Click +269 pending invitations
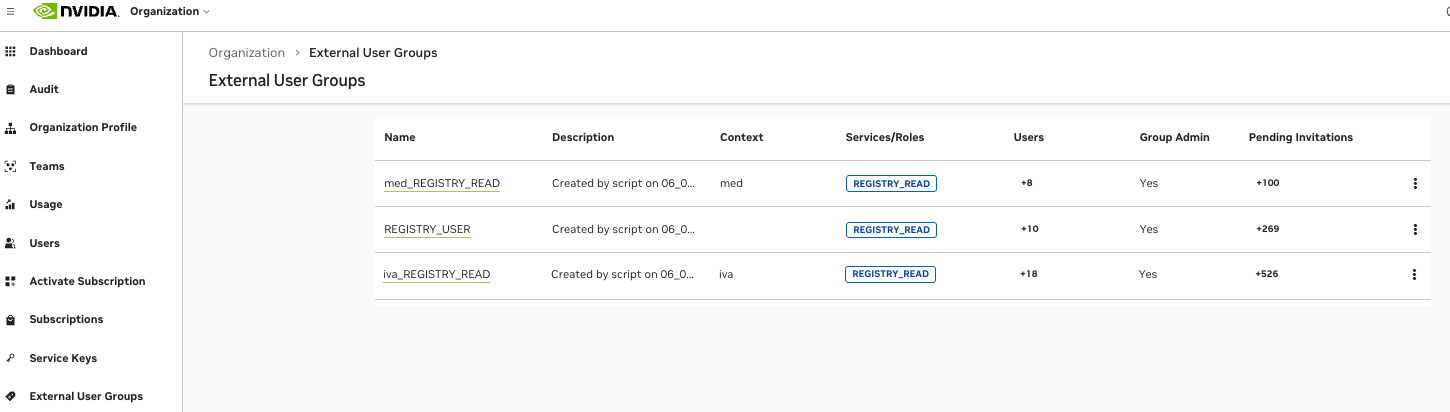Viewport: 1450px width, 412px height. (1267, 229)
